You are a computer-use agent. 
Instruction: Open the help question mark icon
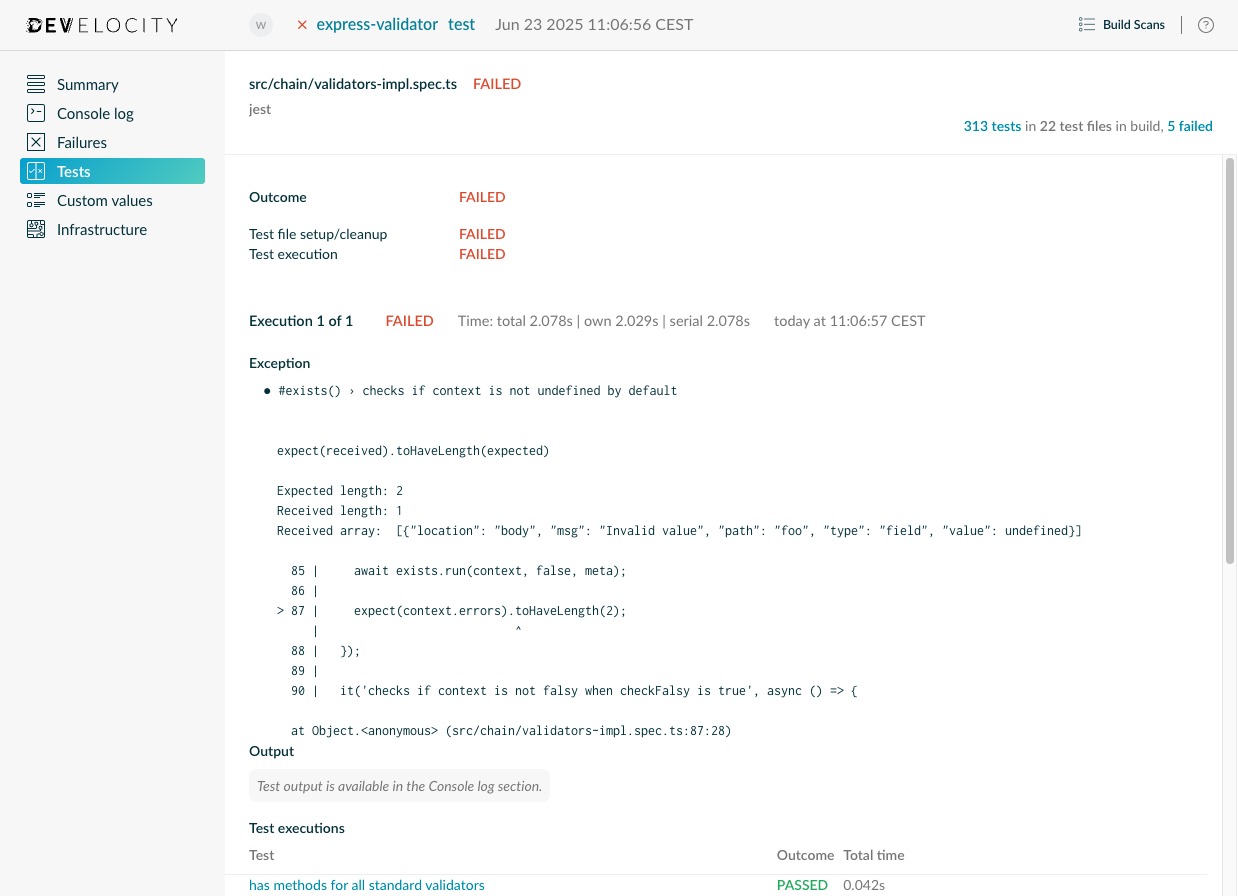click(1205, 25)
